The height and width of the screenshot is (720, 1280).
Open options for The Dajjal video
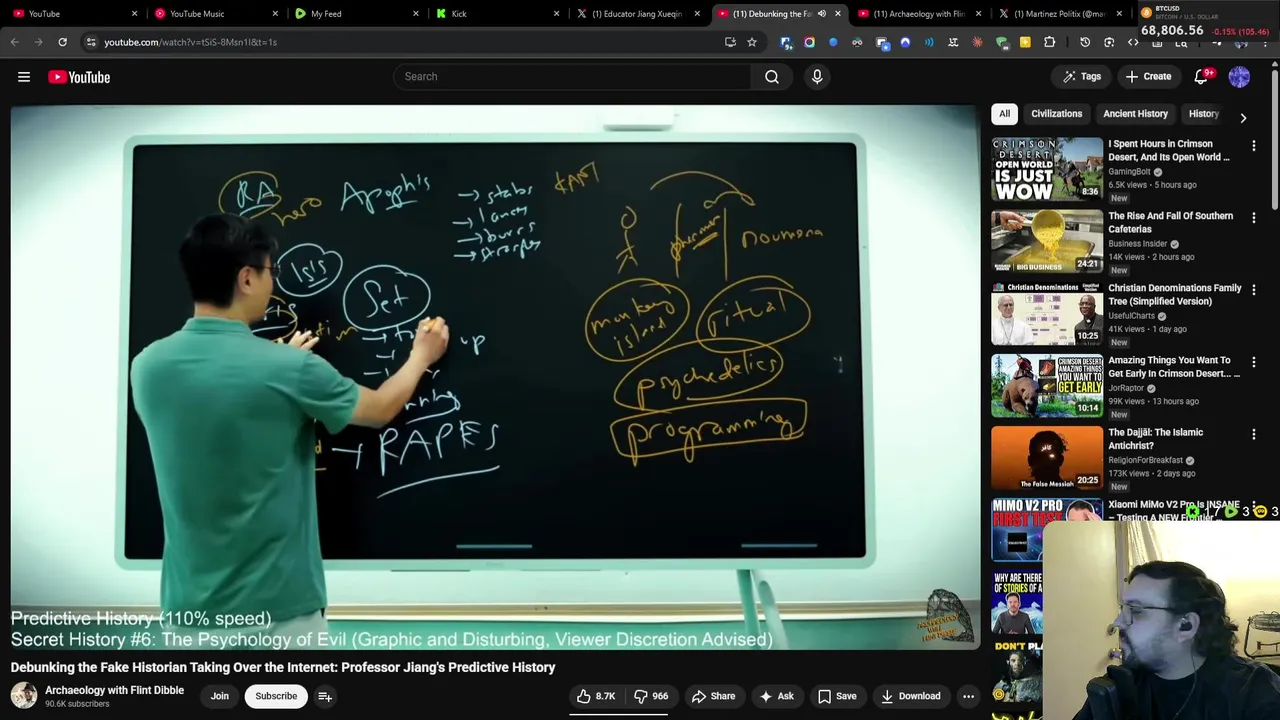[x=1253, y=434]
